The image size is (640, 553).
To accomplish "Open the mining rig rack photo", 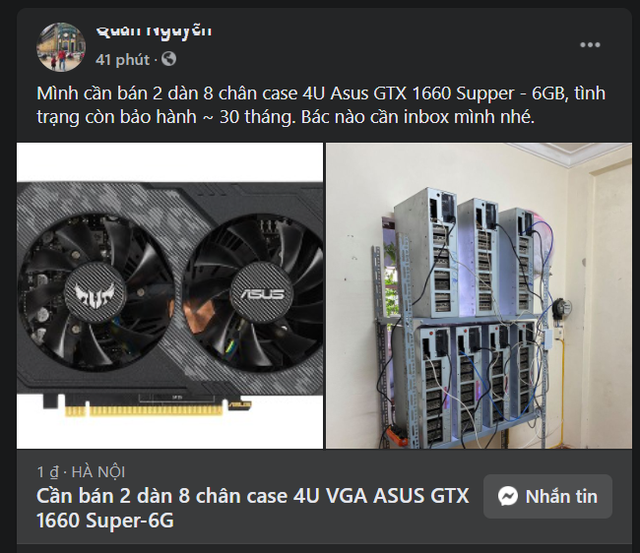I will point(479,296).
